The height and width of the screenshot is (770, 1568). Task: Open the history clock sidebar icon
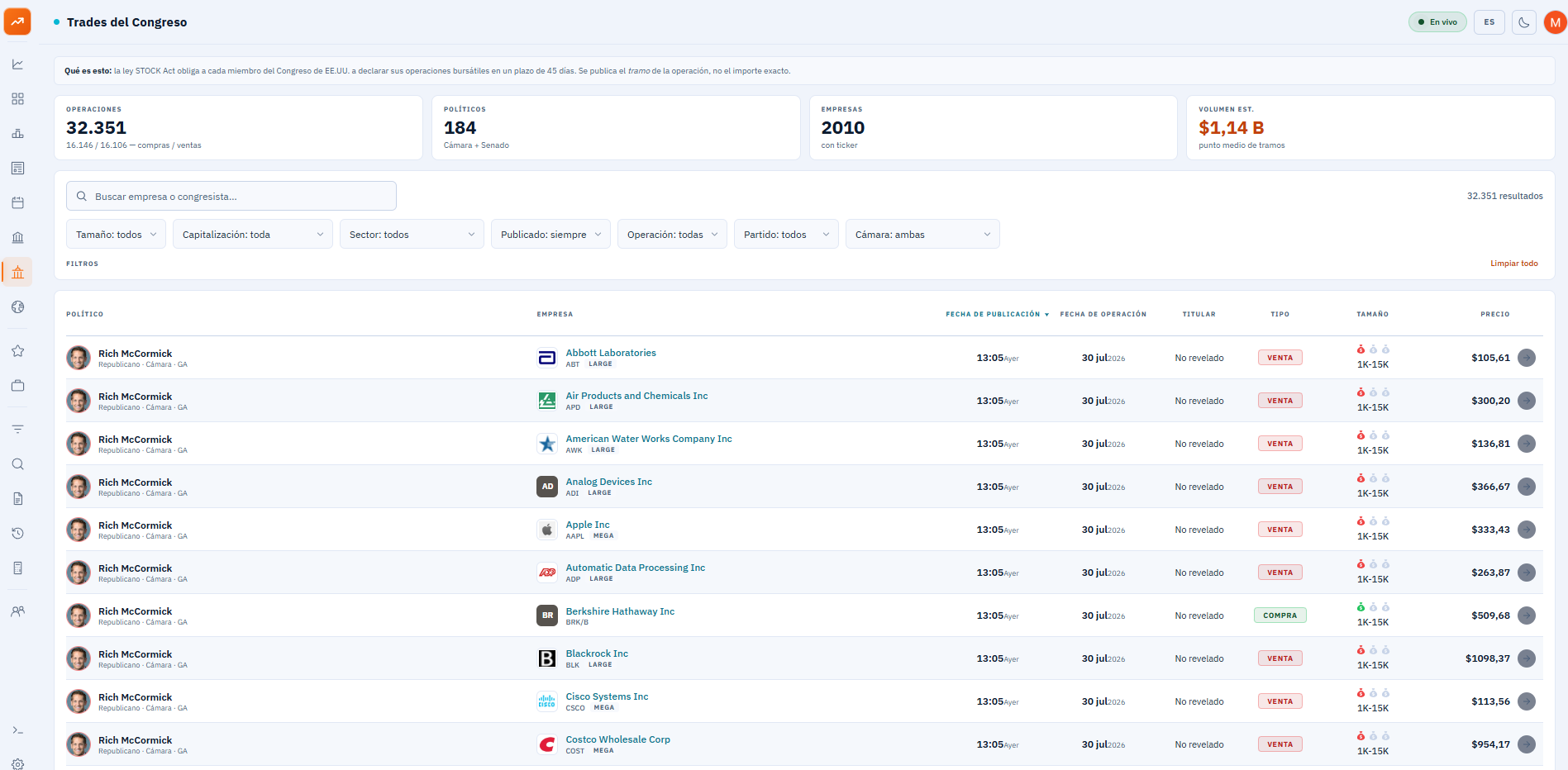17,534
